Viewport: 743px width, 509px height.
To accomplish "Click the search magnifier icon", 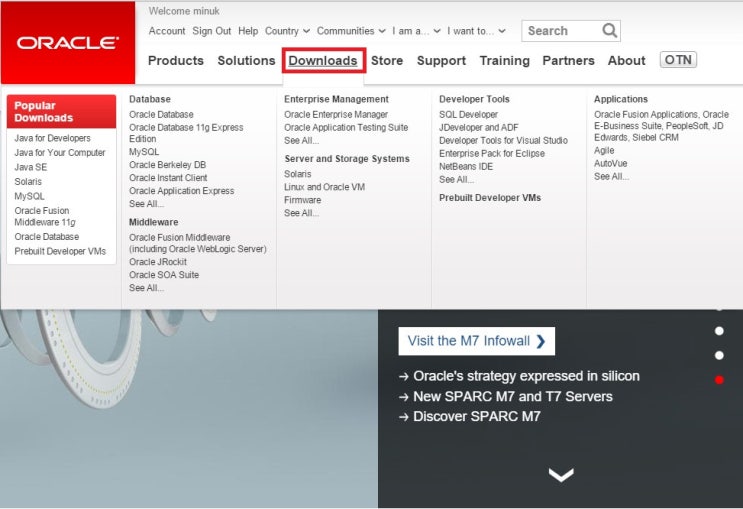I will point(609,31).
